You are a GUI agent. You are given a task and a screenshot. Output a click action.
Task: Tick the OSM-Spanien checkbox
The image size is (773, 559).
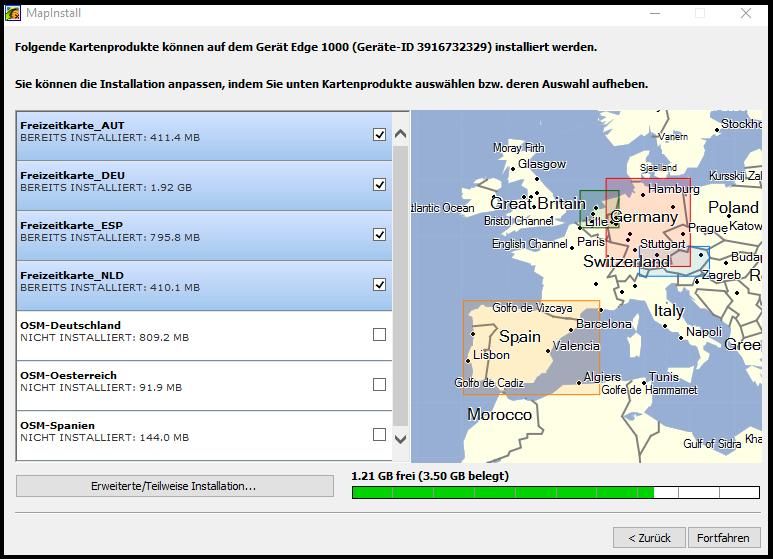[x=379, y=434]
